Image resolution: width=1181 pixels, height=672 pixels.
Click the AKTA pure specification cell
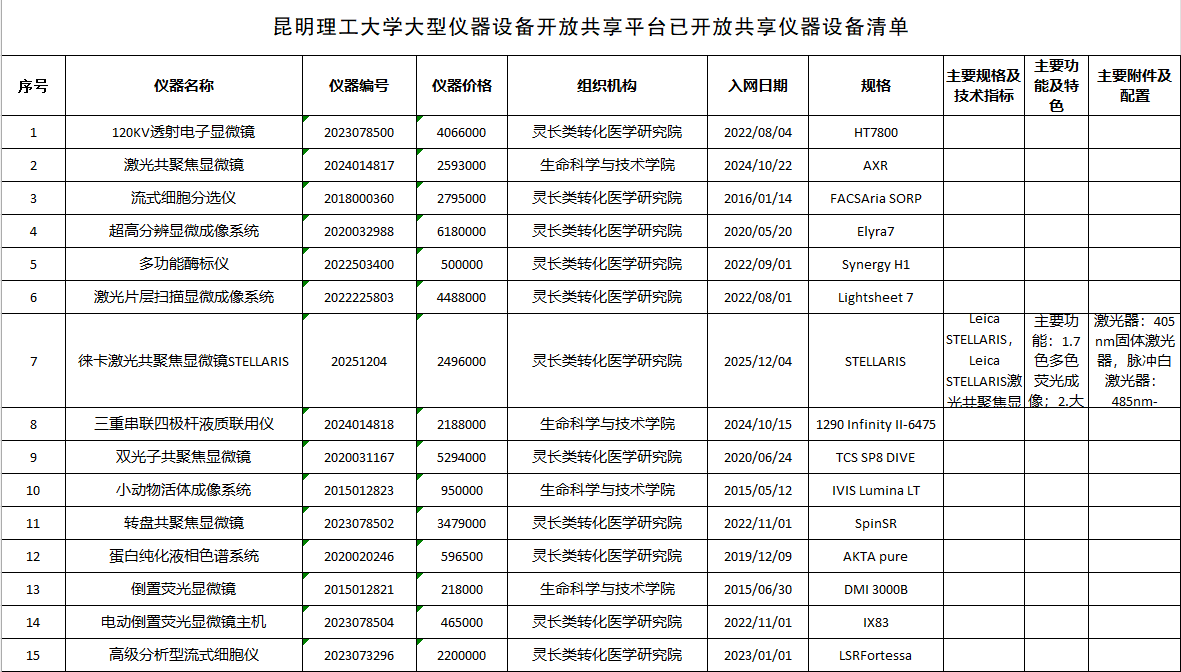point(876,556)
